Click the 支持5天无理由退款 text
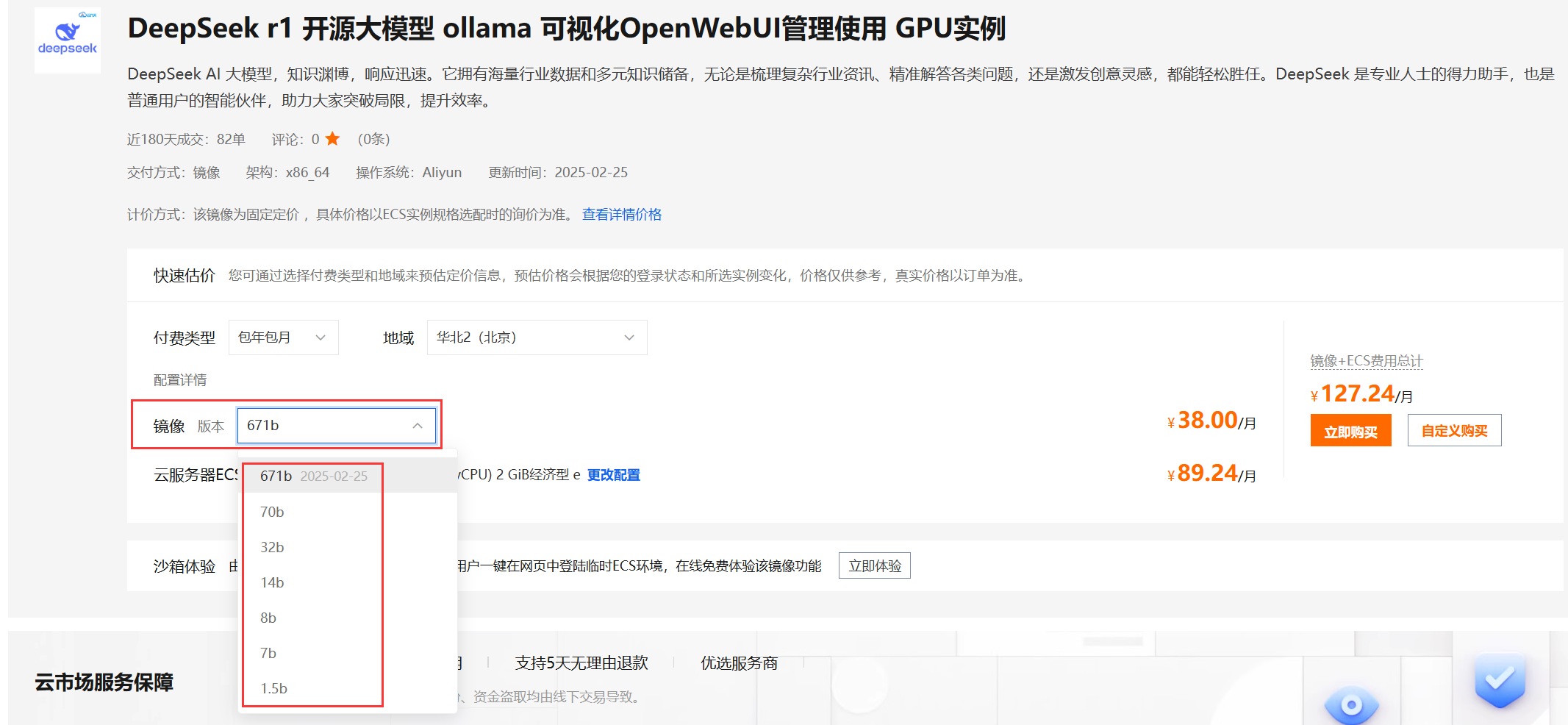Viewport: 1568px width, 725px height. click(x=581, y=663)
